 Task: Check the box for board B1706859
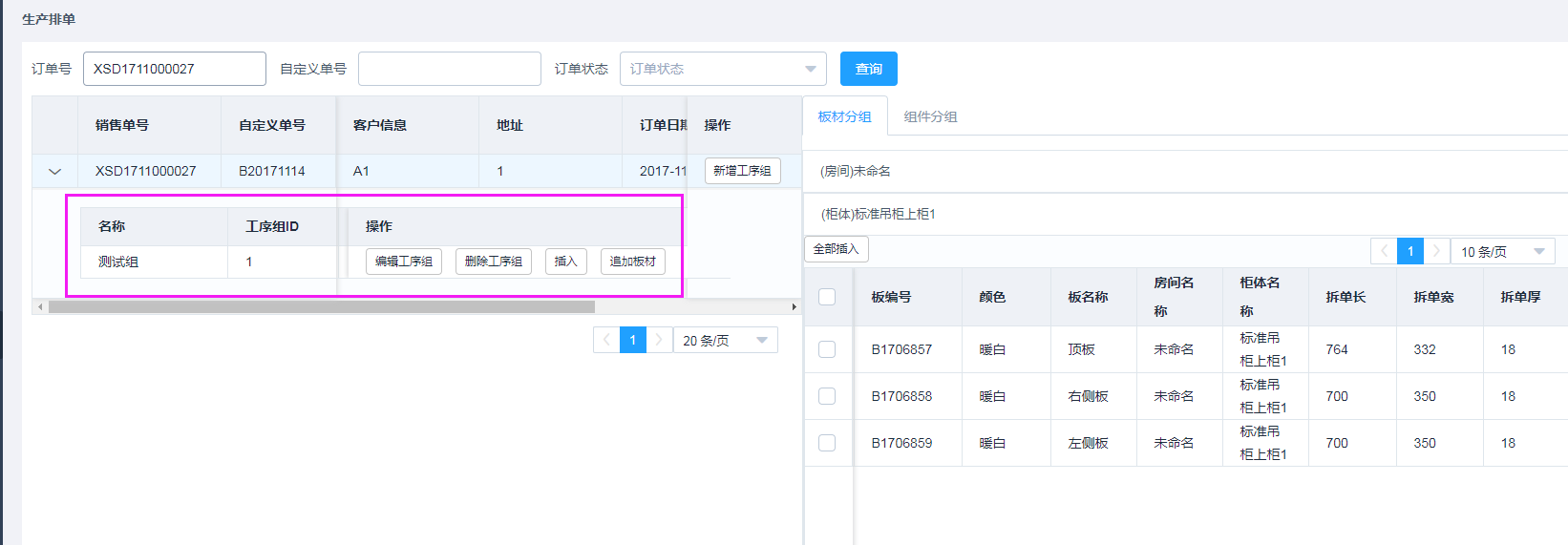tap(827, 443)
